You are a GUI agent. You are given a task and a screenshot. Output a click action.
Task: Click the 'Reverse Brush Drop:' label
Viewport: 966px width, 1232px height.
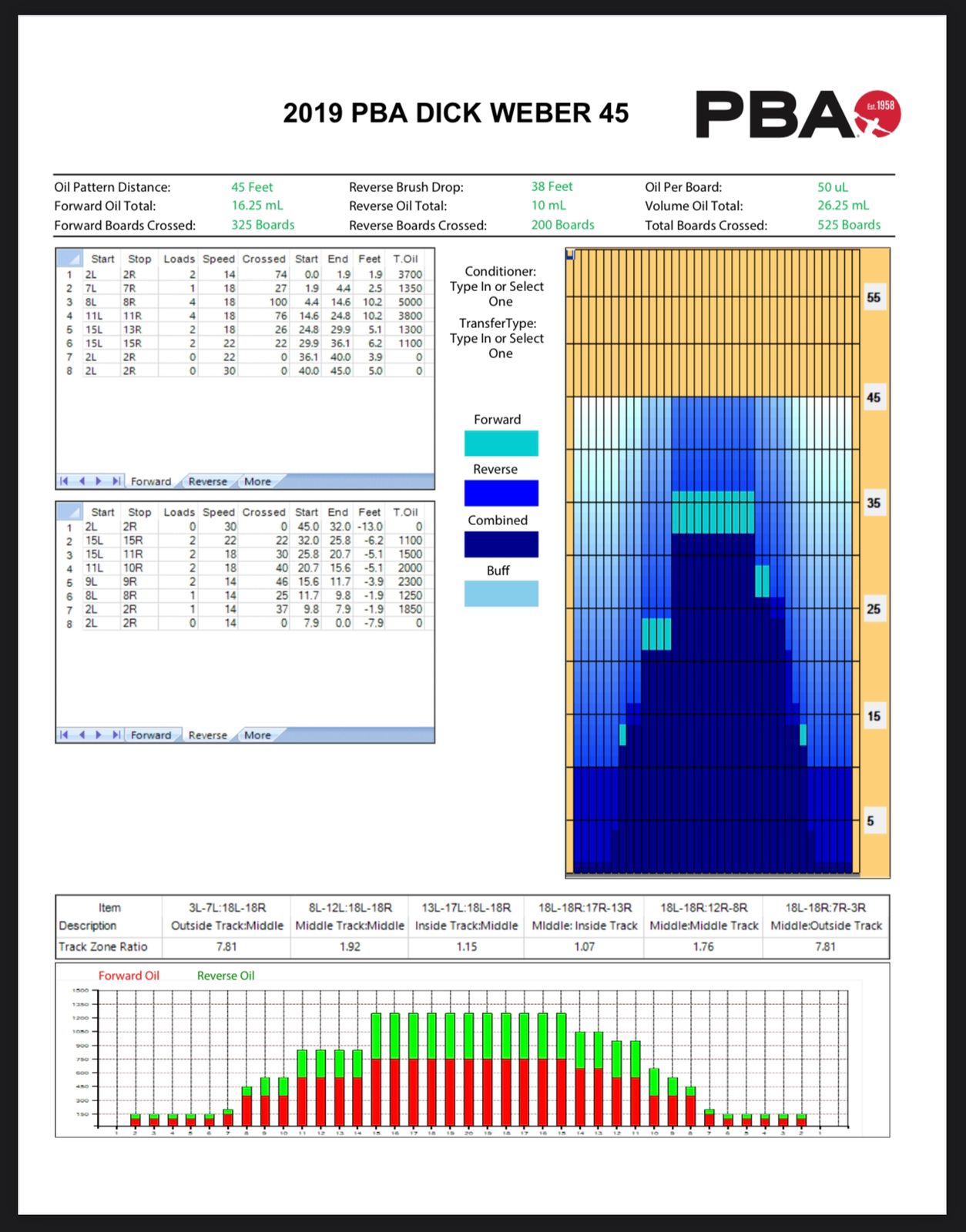pyautogui.click(x=406, y=187)
